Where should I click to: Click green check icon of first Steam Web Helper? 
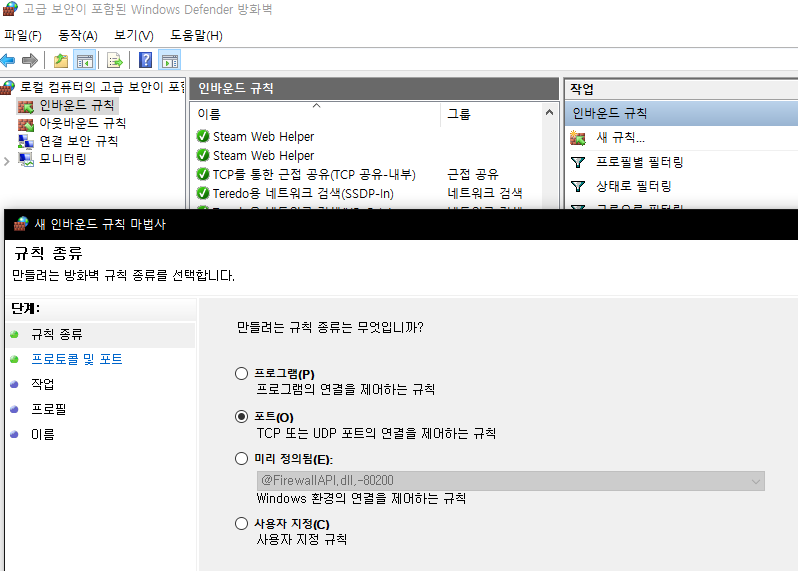203,136
